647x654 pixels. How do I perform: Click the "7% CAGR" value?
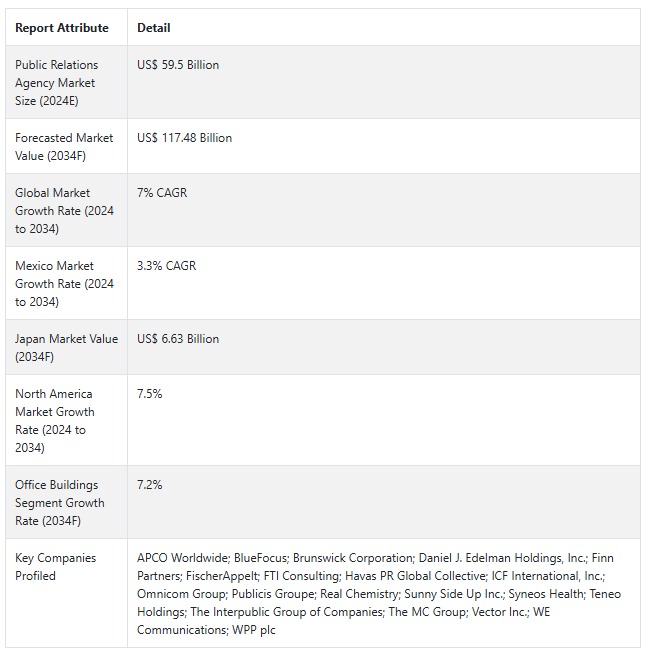point(162,193)
